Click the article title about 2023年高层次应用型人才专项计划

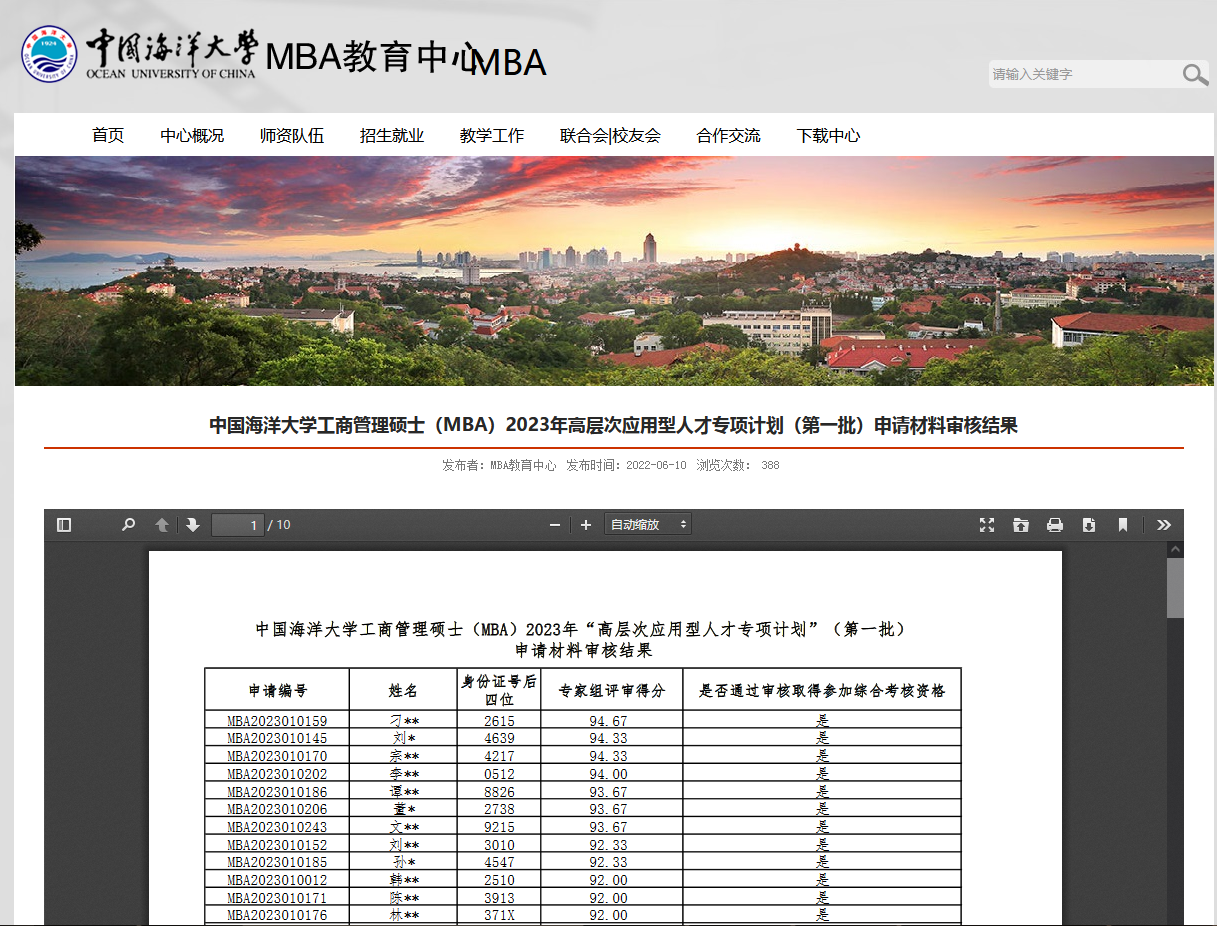coord(614,426)
